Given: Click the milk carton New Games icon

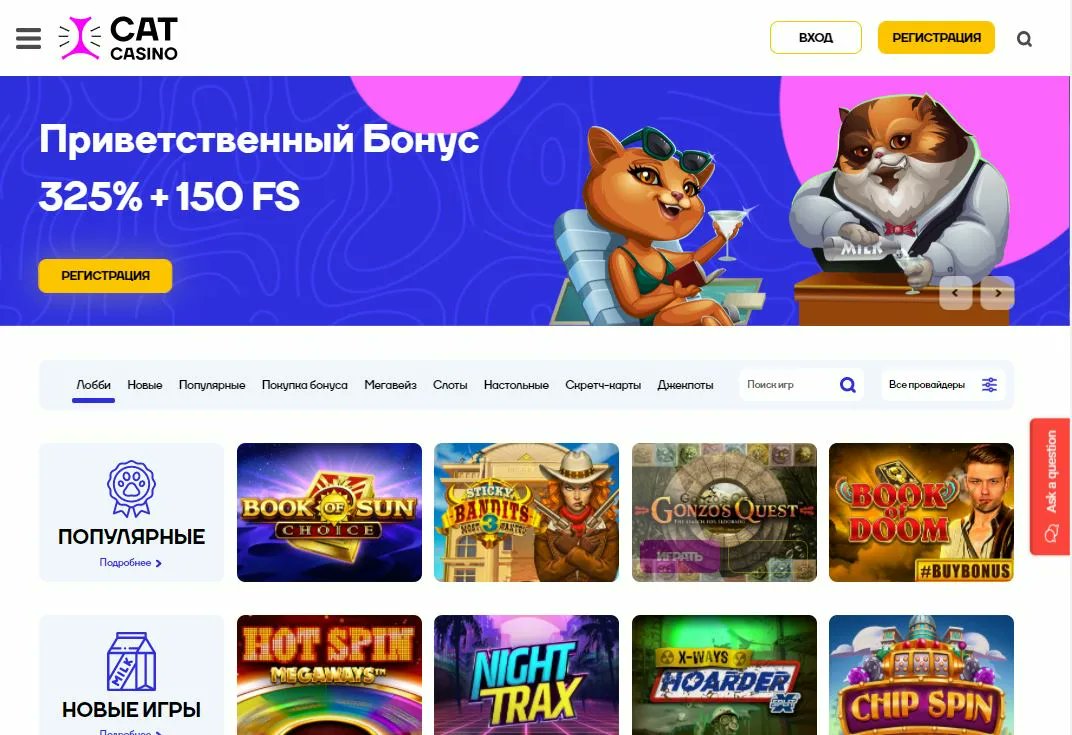Looking at the screenshot, I should pyautogui.click(x=131, y=661).
